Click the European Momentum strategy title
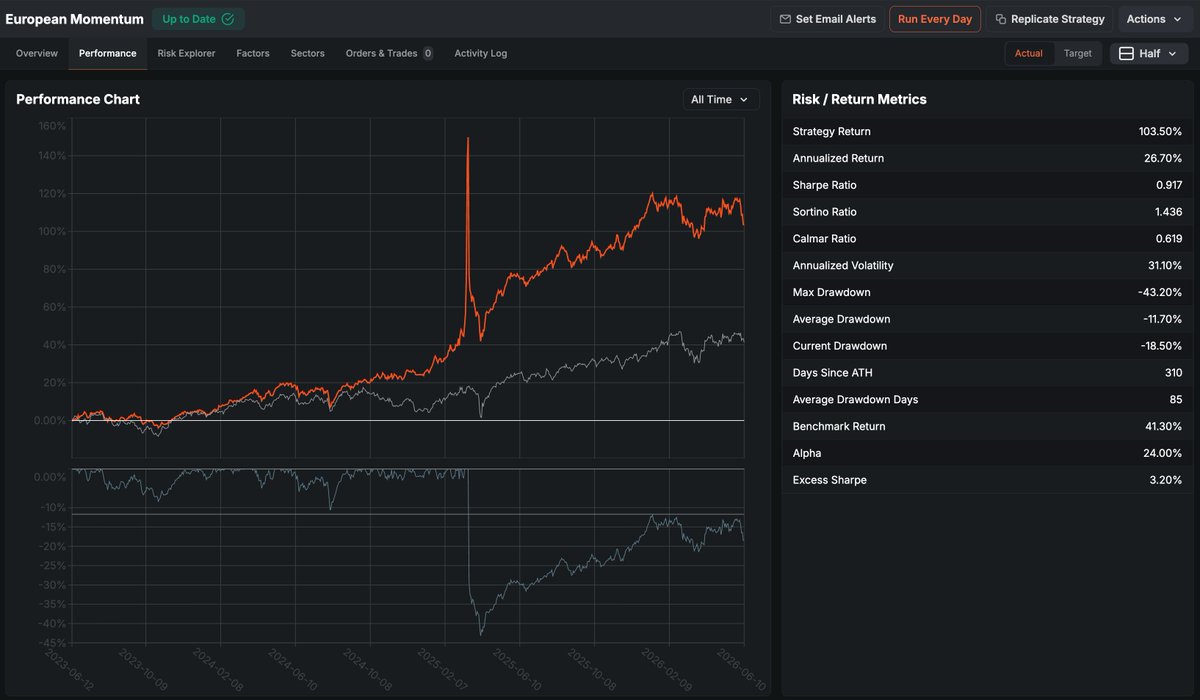 click(x=75, y=19)
